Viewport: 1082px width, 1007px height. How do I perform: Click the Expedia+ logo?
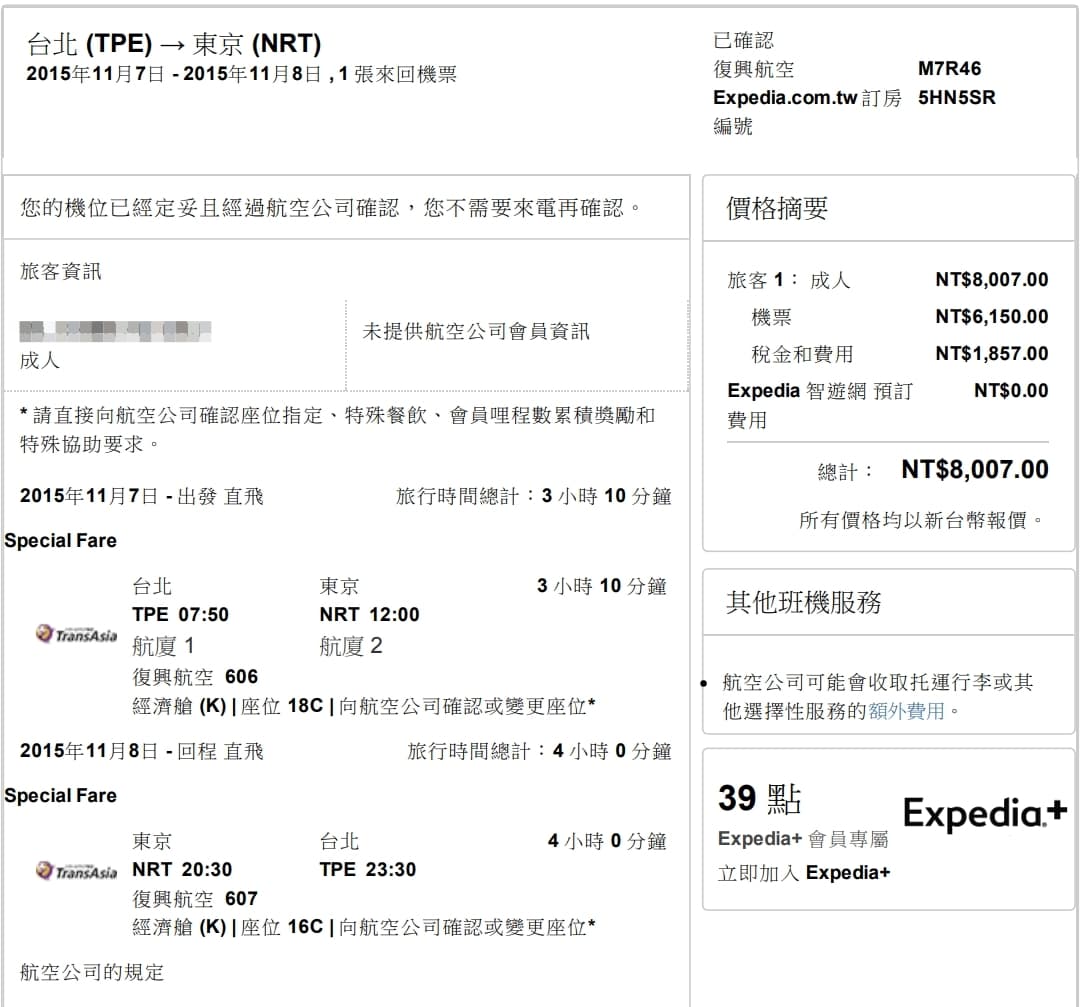(x=985, y=813)
